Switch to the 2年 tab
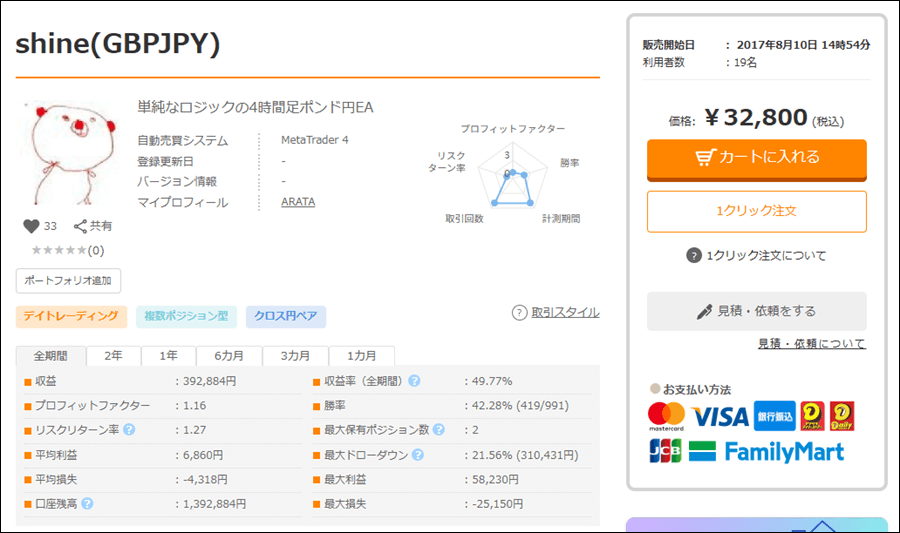Image resolution: width=900 pixels, height=533 pixels. click(114, 356)
